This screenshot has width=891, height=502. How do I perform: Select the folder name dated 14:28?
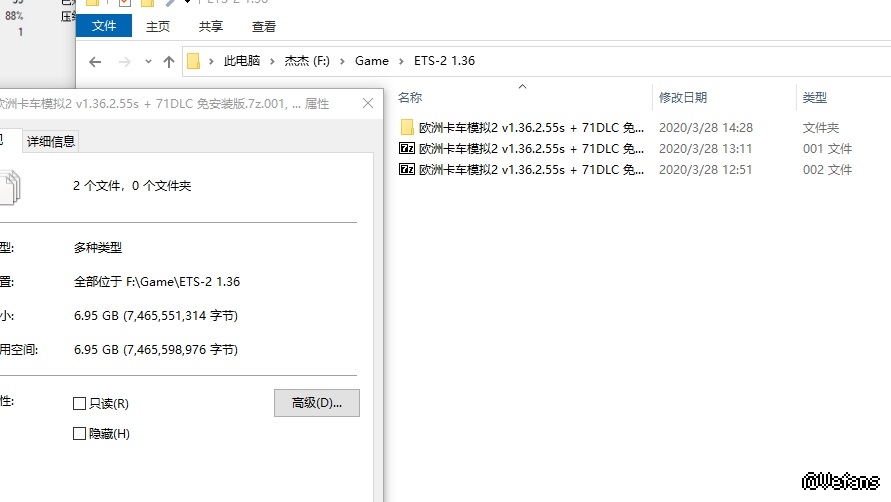click(x=531, y=128)
